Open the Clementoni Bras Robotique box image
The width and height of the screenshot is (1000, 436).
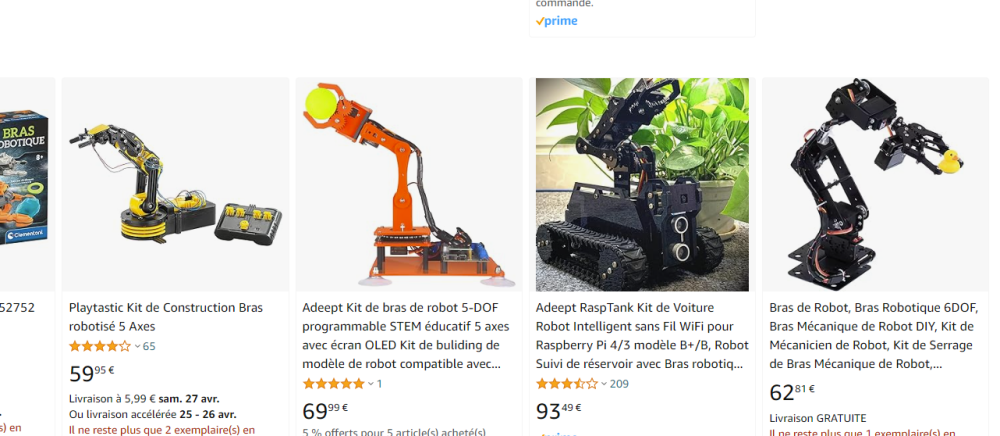(x=26, y=185)
